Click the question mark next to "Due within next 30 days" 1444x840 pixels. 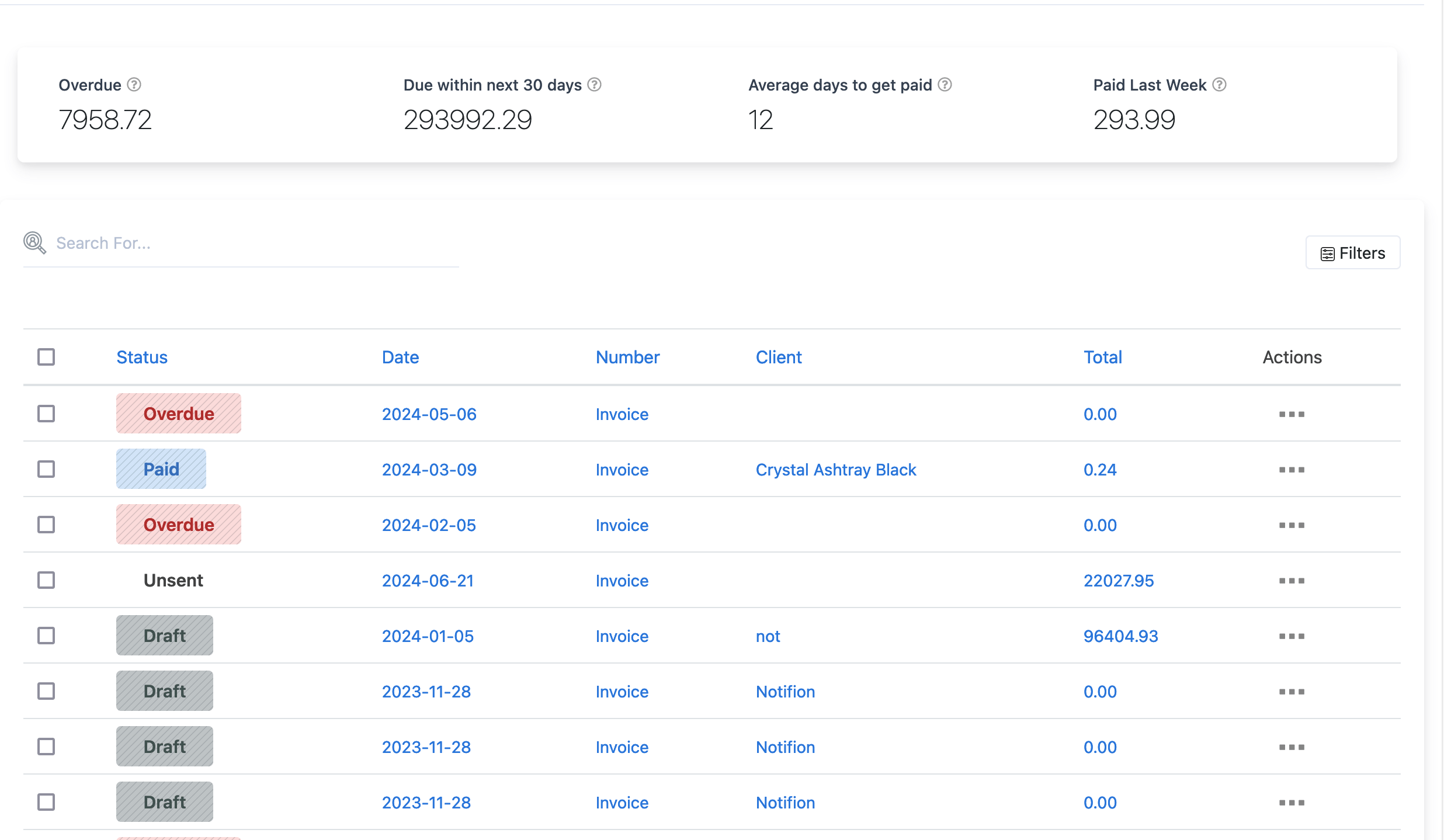point(595,85)
